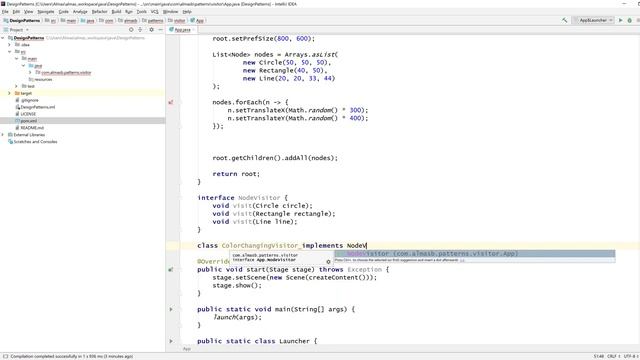Expand the test folder
Viewport: 640px width, 360px height.
point(17,86)
